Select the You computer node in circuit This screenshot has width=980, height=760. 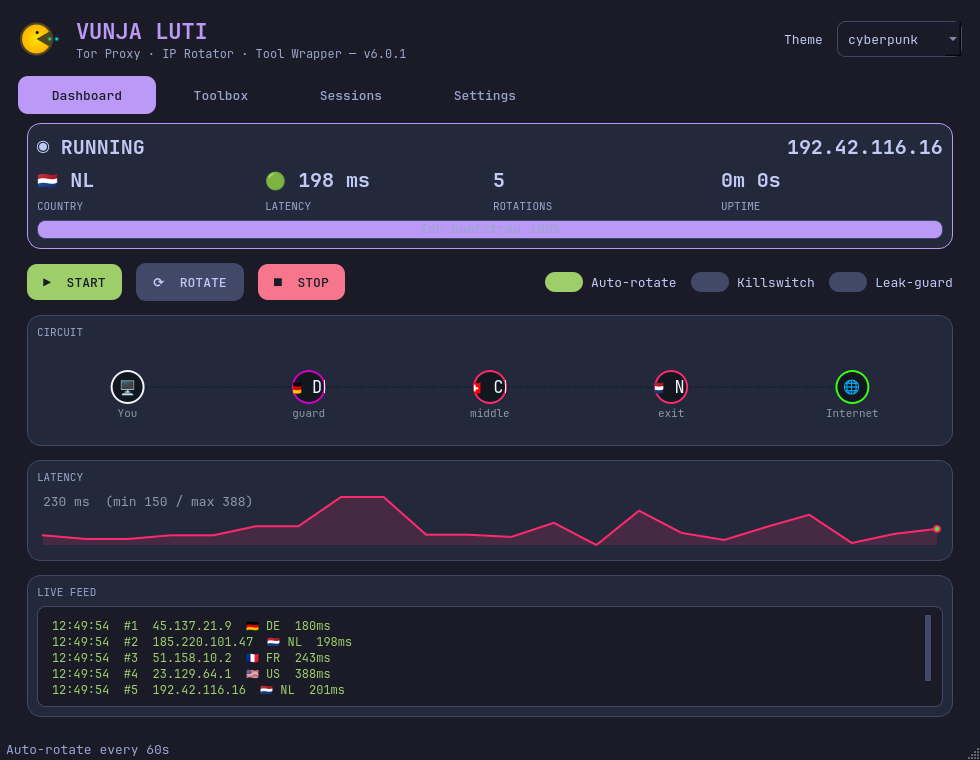point(128,387)
